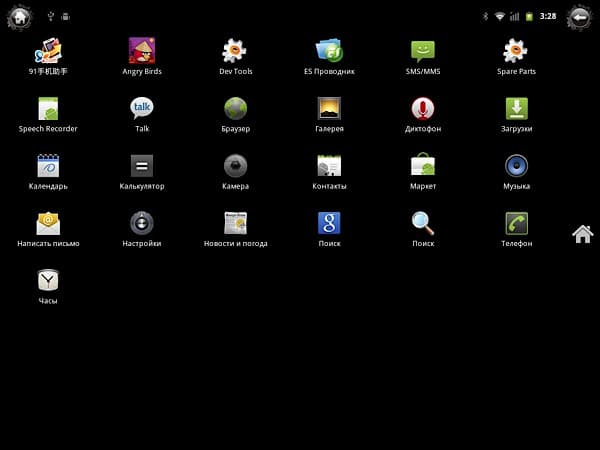
Task: Open Калькулятор calculator app
Action: point(142,172)
